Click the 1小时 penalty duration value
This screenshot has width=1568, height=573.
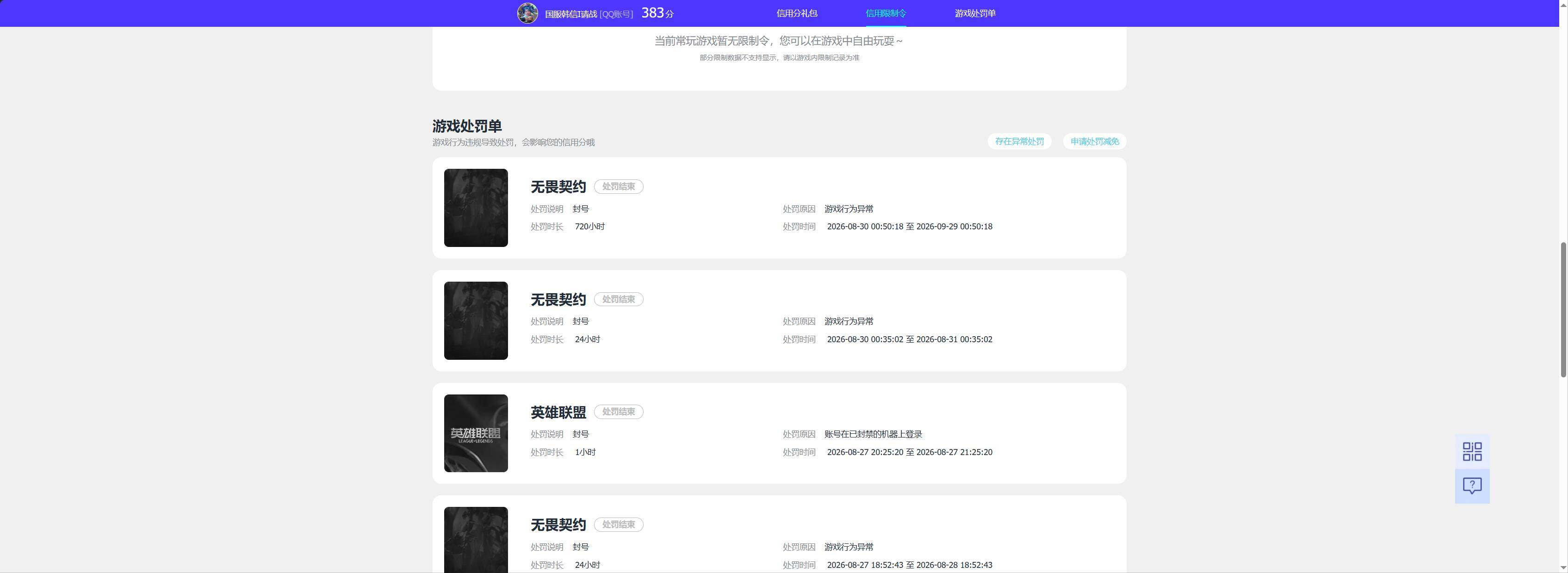pyautogui.click(x=585, y=452)
